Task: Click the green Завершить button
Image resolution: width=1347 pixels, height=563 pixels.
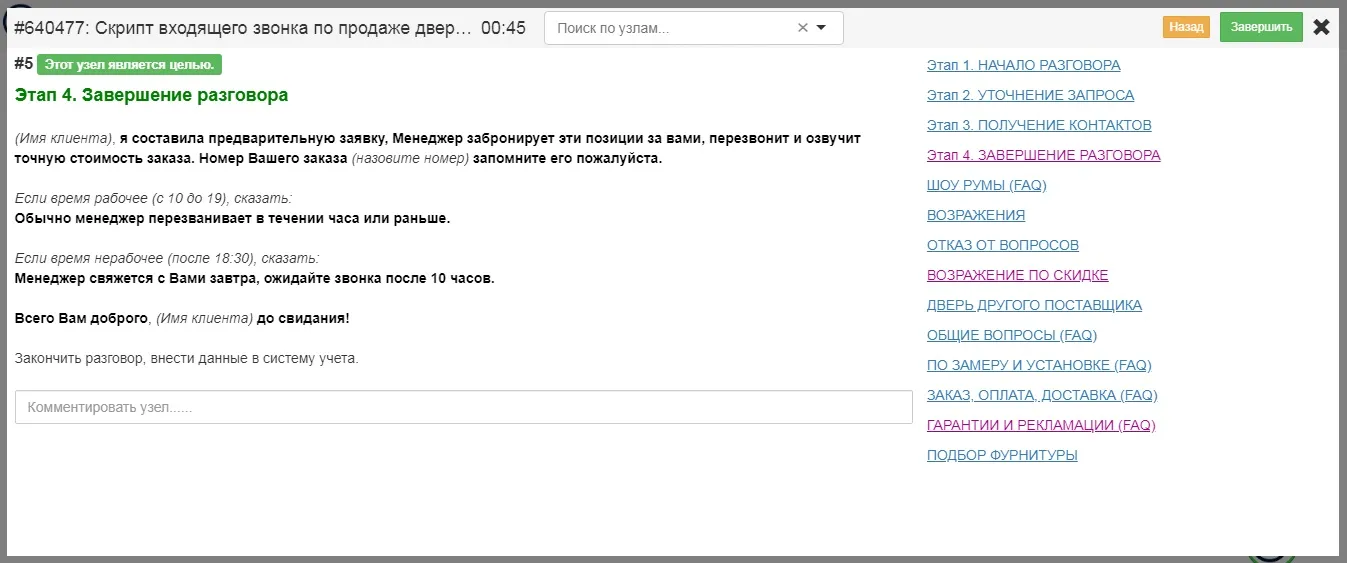Action: 1261,27
